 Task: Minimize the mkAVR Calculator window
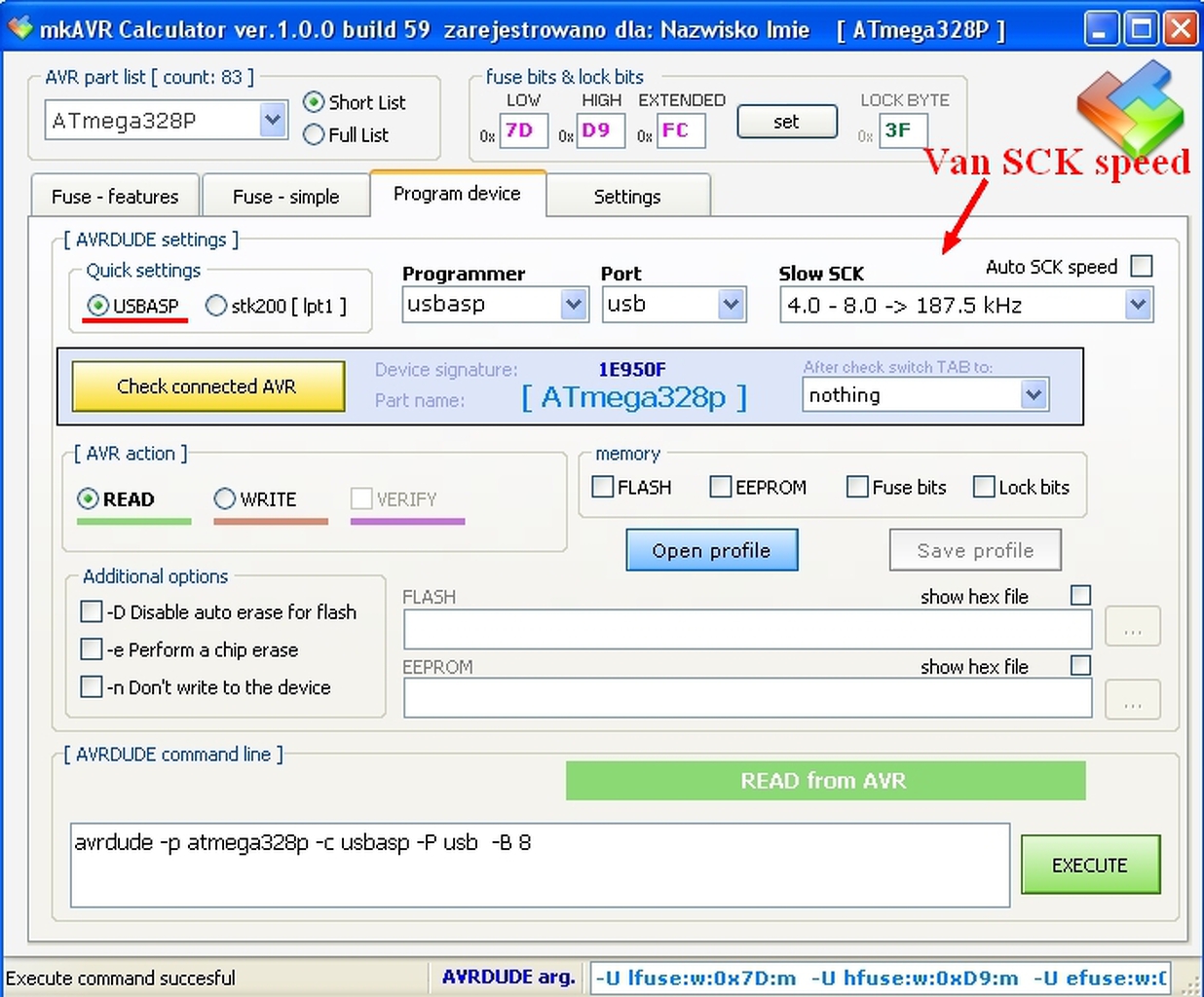[x=1101, y=28]
